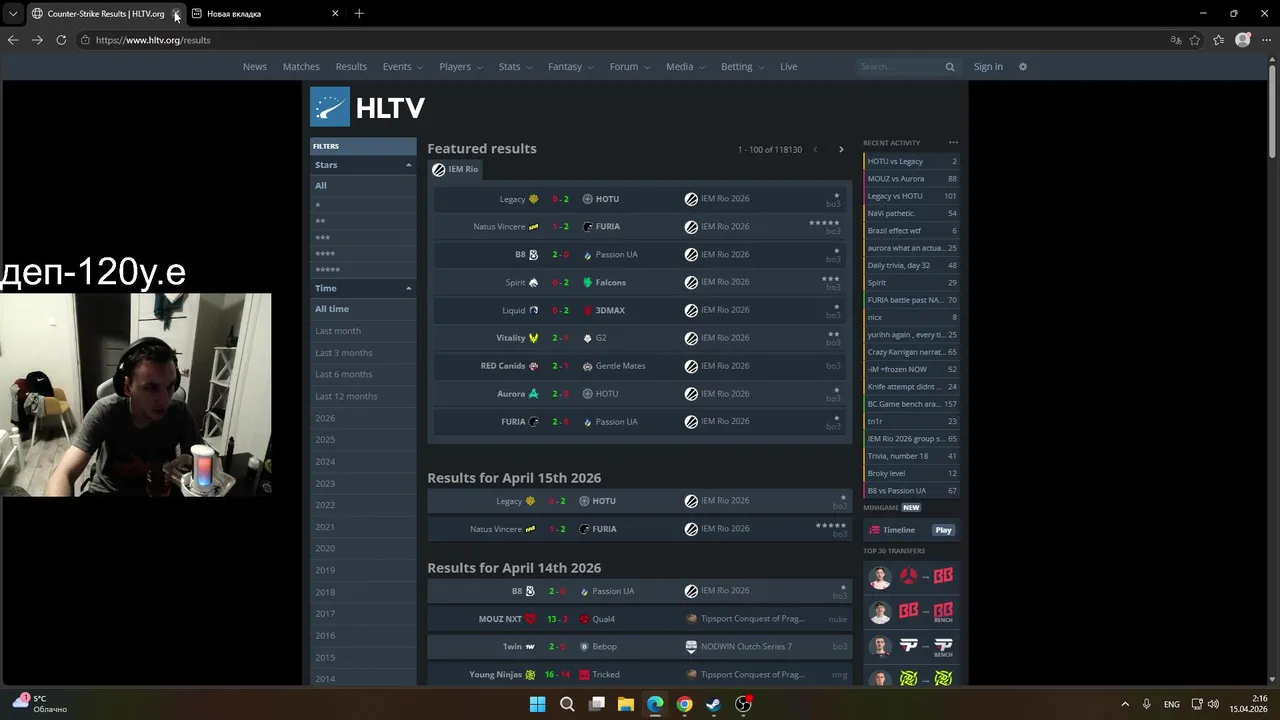Open the Fantasy dropdown menu
The width and height of the screenshot is (1280, 720).
point(571,67)
